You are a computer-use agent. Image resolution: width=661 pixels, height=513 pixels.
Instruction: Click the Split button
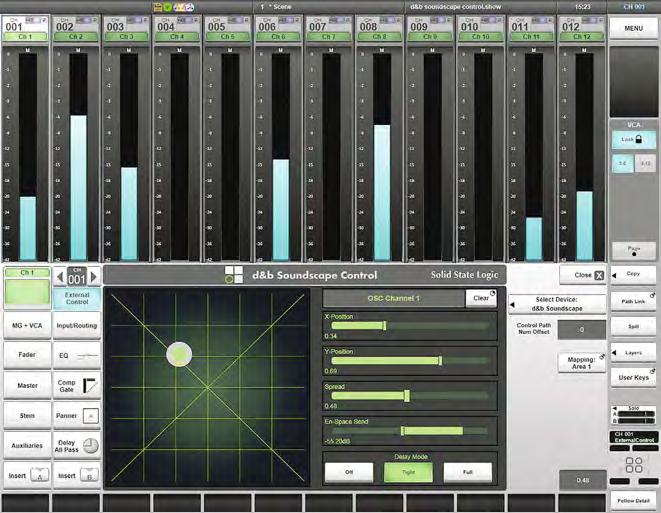pyautogui.click(x=633, y=327)
